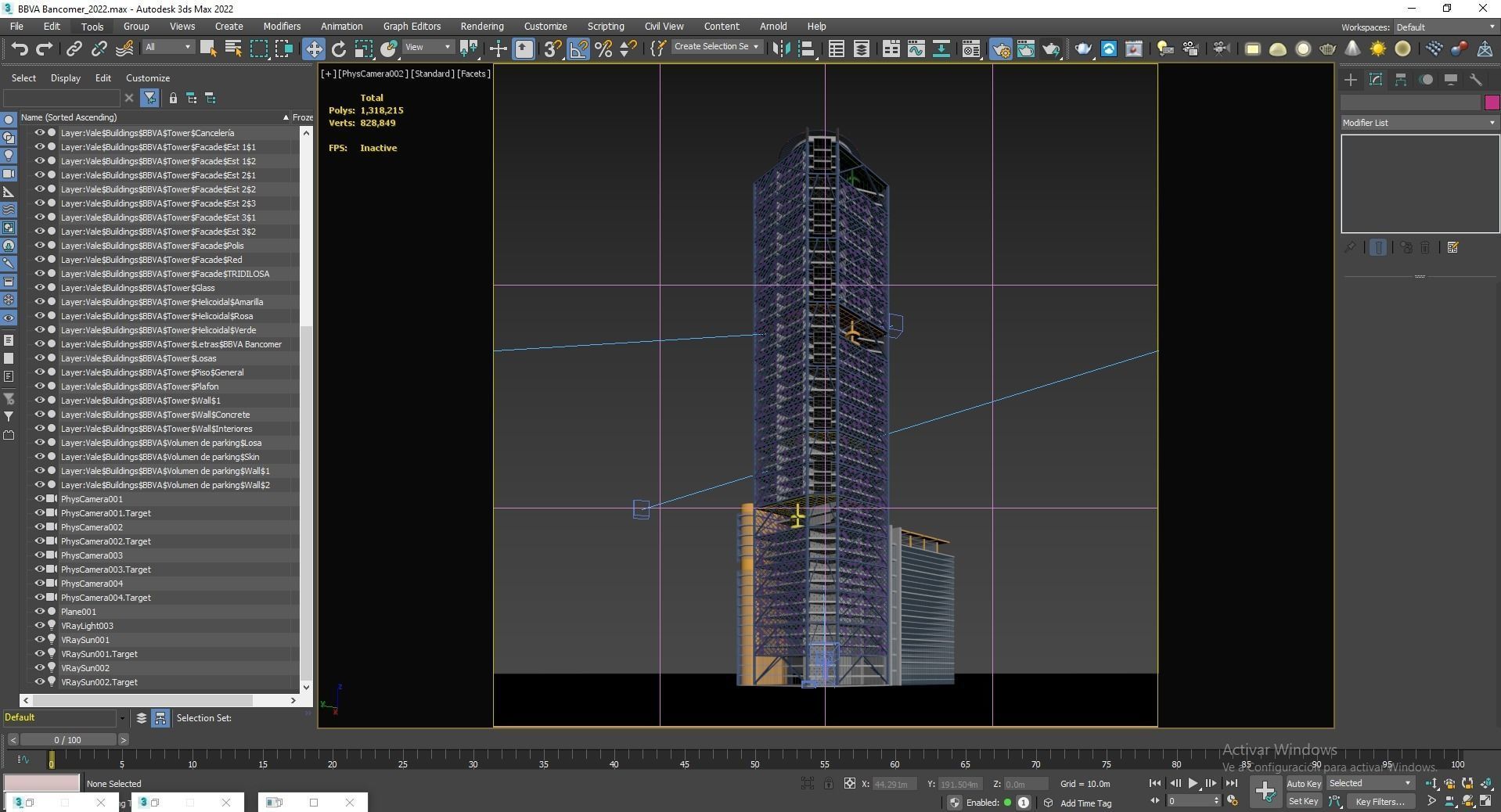
Task: Click the Scene Explorer search field
Action: 62,98
